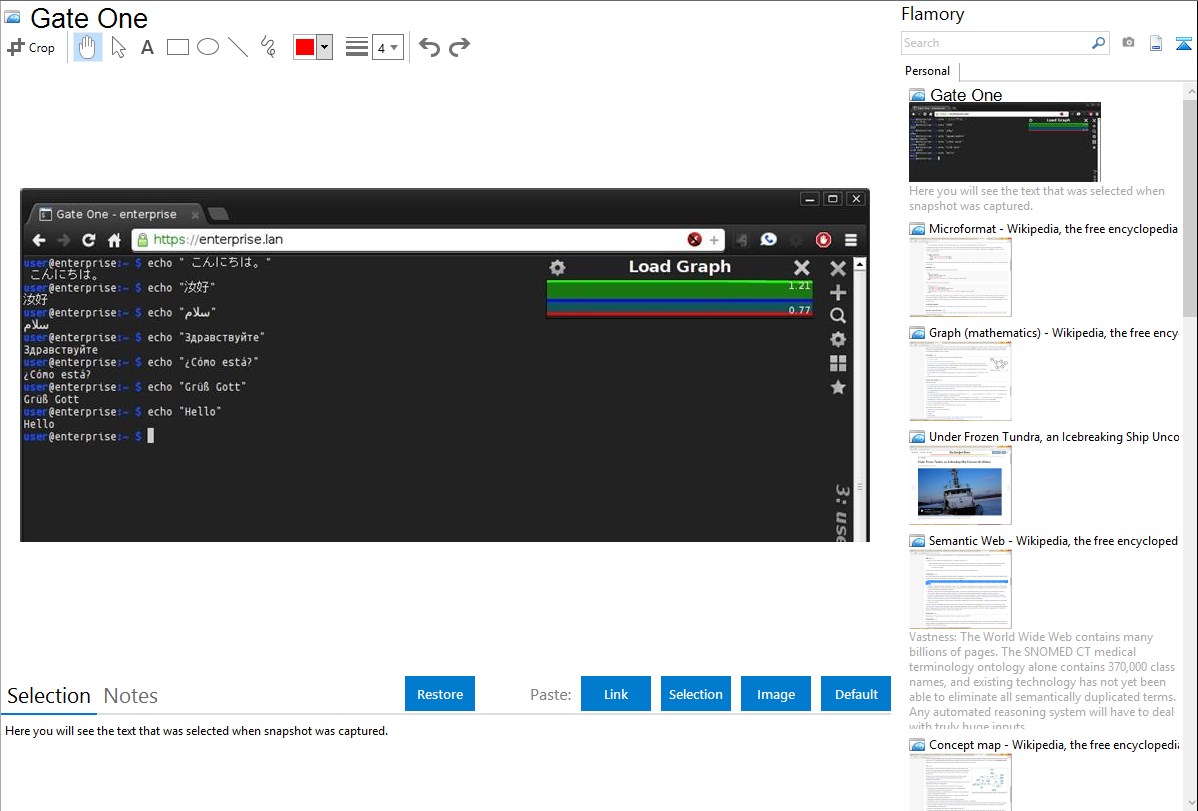Expand the line thickness dropdown
Image resolution: width=1198 pixels, height=811 pixels.
click(387, 47)
